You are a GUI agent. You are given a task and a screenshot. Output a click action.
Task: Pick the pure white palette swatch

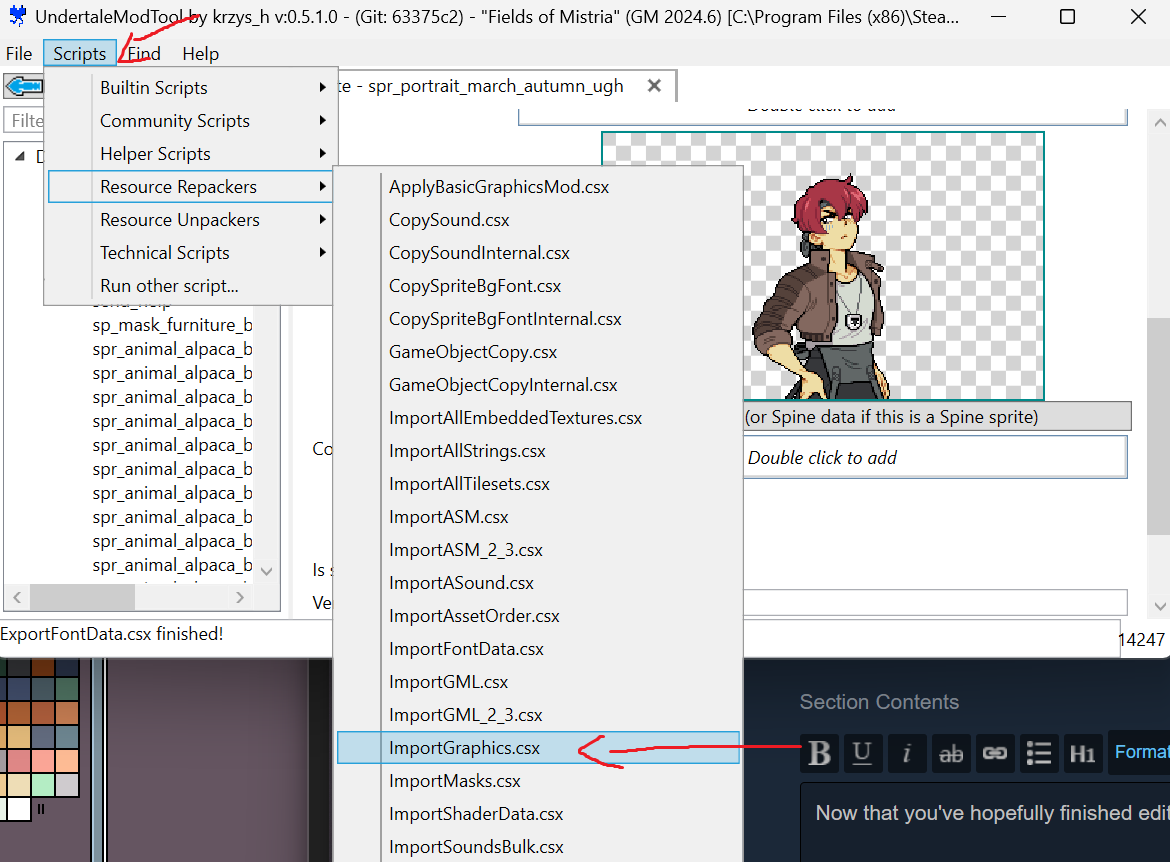[18, 809]
